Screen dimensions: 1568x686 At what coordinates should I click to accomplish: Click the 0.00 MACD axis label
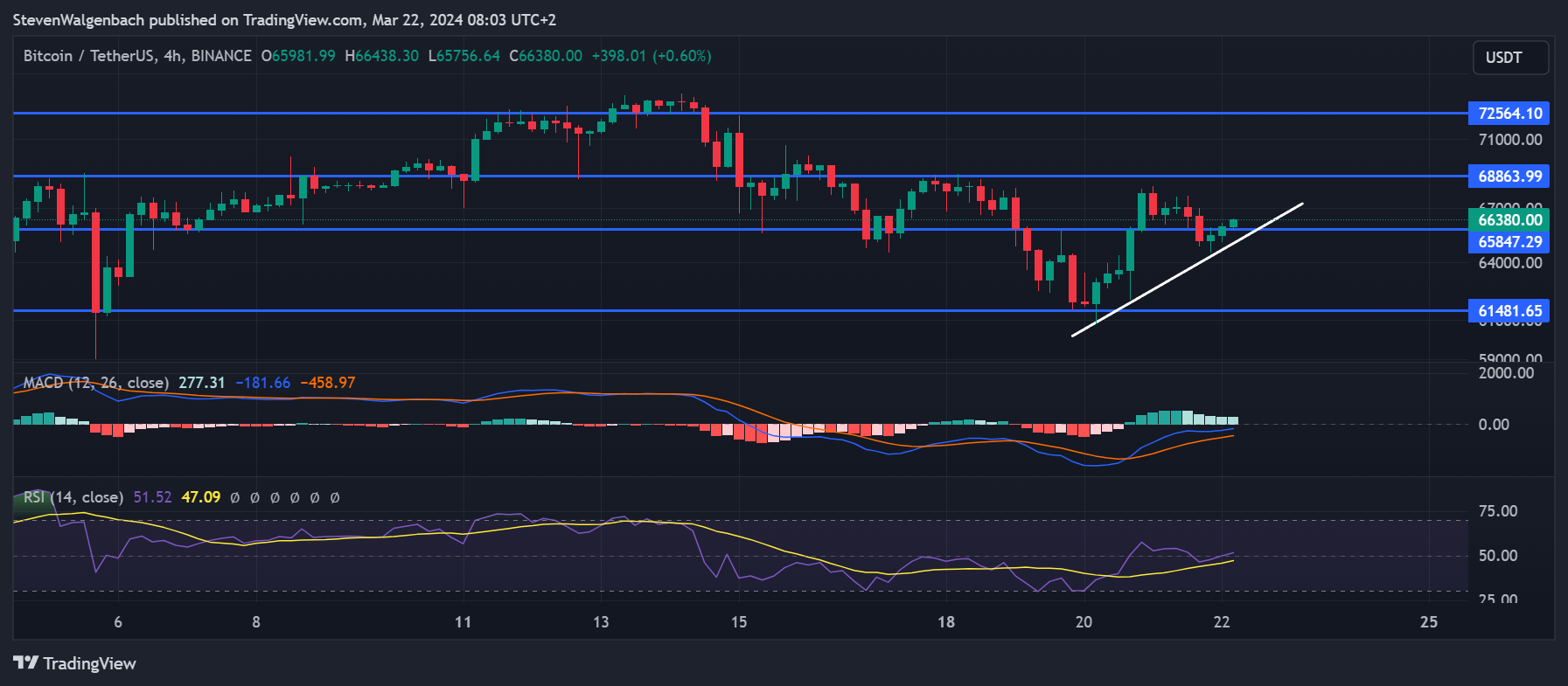(x=1494, y=425)
